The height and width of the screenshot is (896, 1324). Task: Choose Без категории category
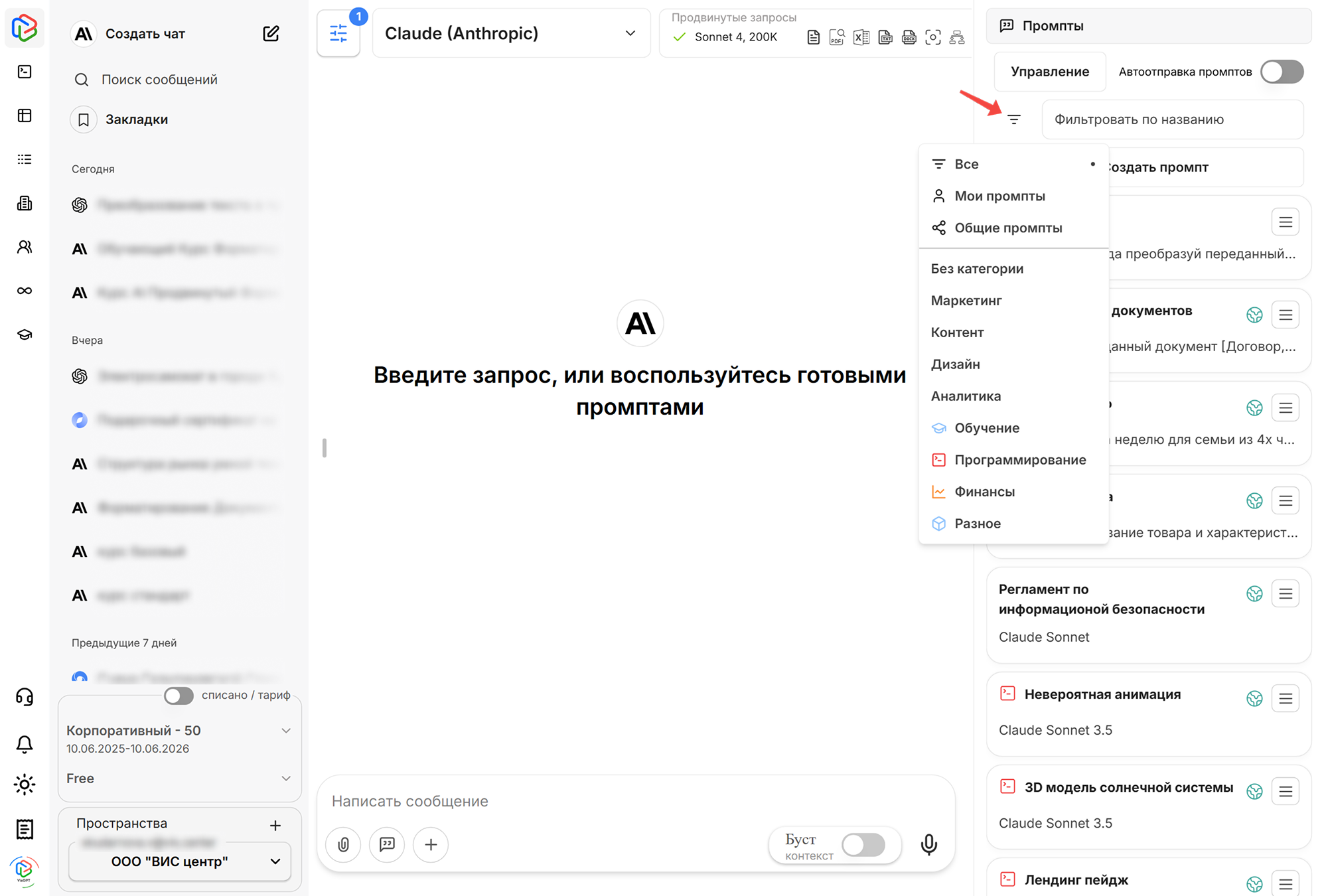click(x=1013, y=269)
